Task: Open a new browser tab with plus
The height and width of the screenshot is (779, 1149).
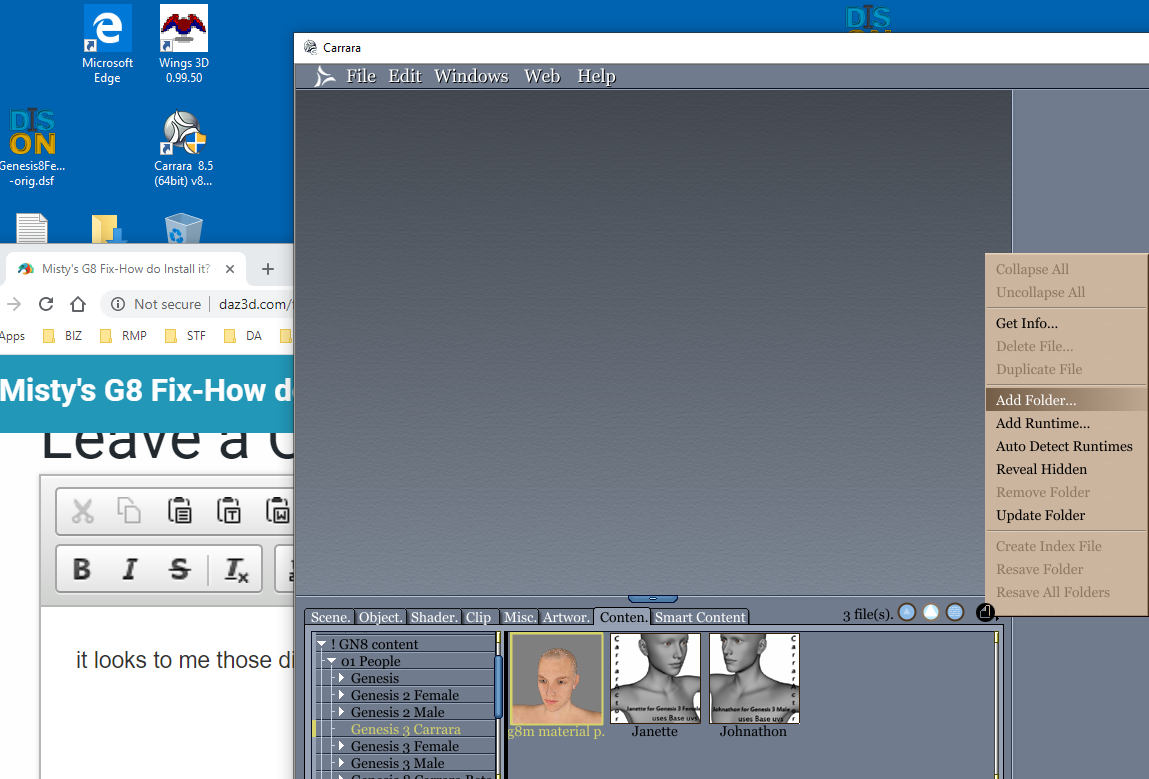Action: click(267, 269)
